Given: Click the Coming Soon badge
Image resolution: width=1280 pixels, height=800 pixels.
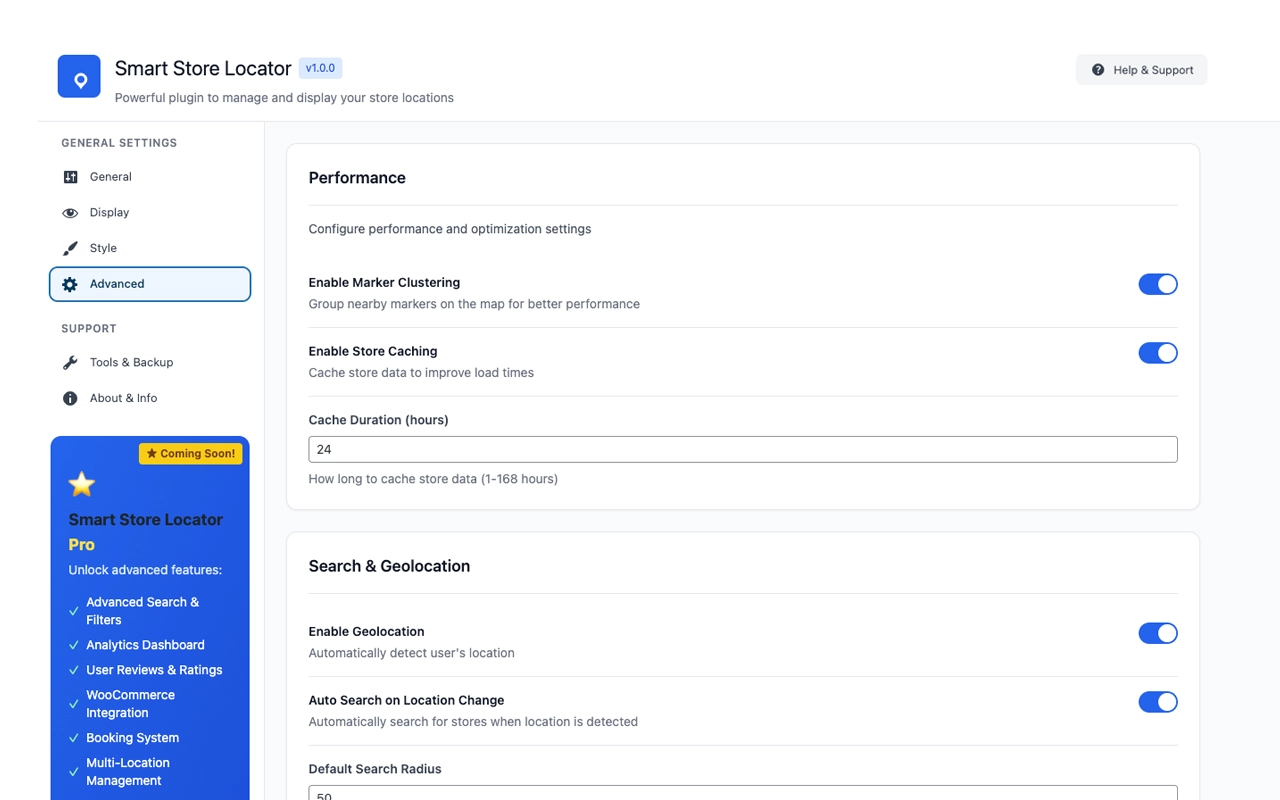Looking at the screenshot, I should click(x=190, y=454).
